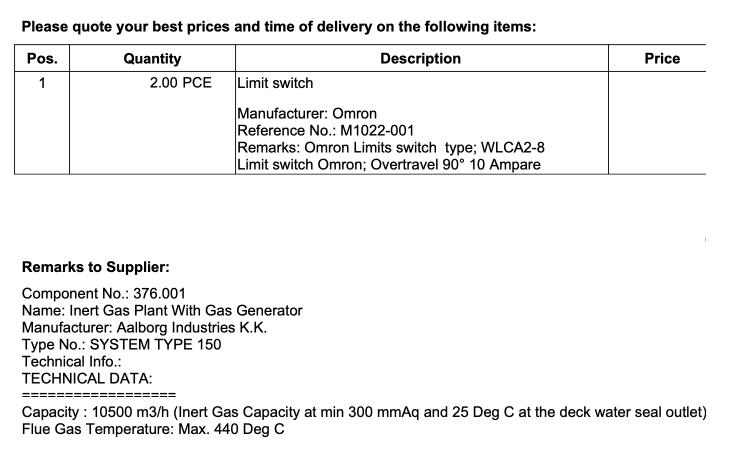732x470 pixels.
Task: Select the Flue Gas Temperature line
Action: tap(153, 430)
